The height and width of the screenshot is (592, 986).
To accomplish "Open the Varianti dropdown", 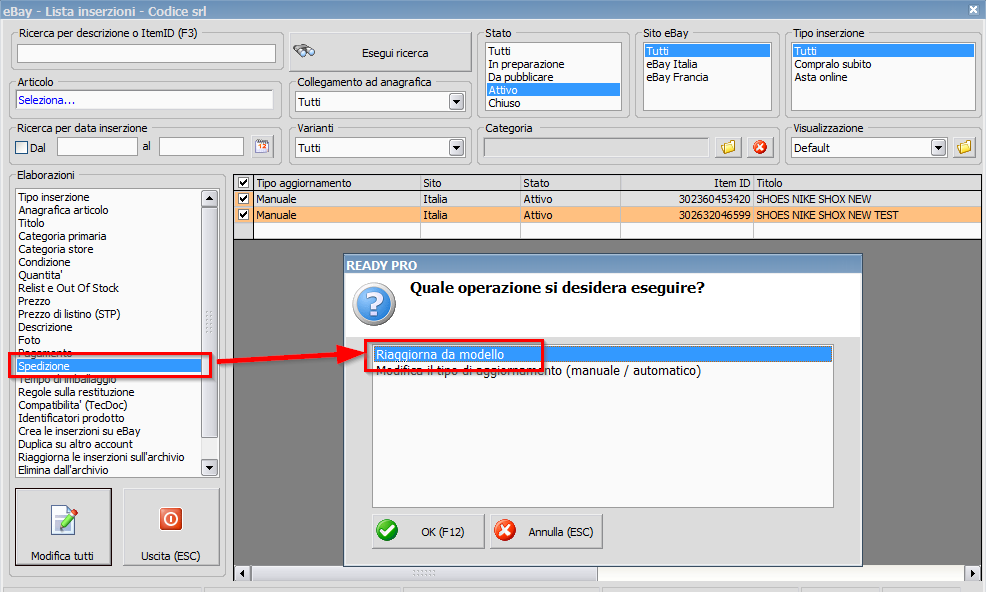I will click(x=457, y=148).
